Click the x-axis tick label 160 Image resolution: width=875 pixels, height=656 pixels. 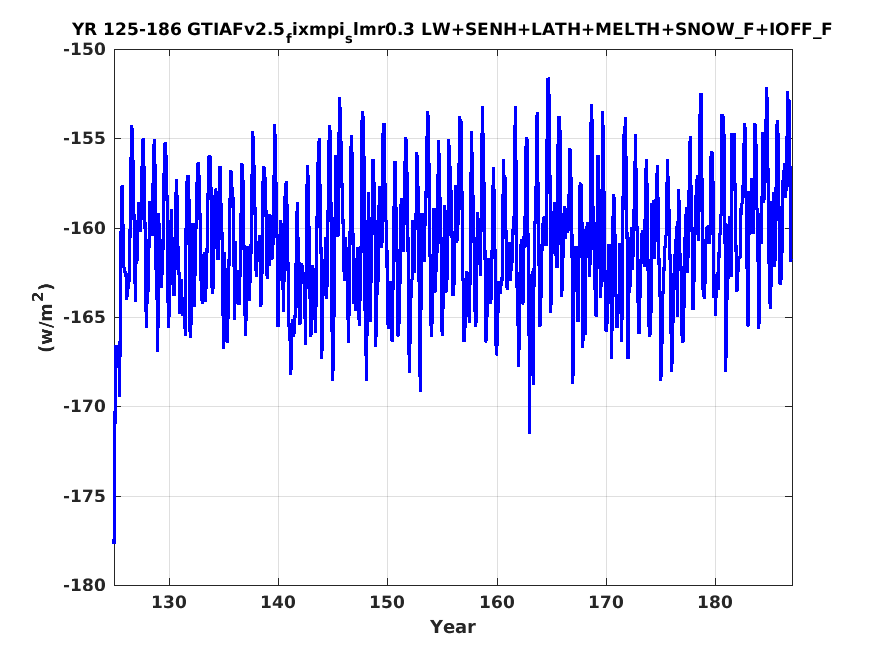(x=497, y=602)
